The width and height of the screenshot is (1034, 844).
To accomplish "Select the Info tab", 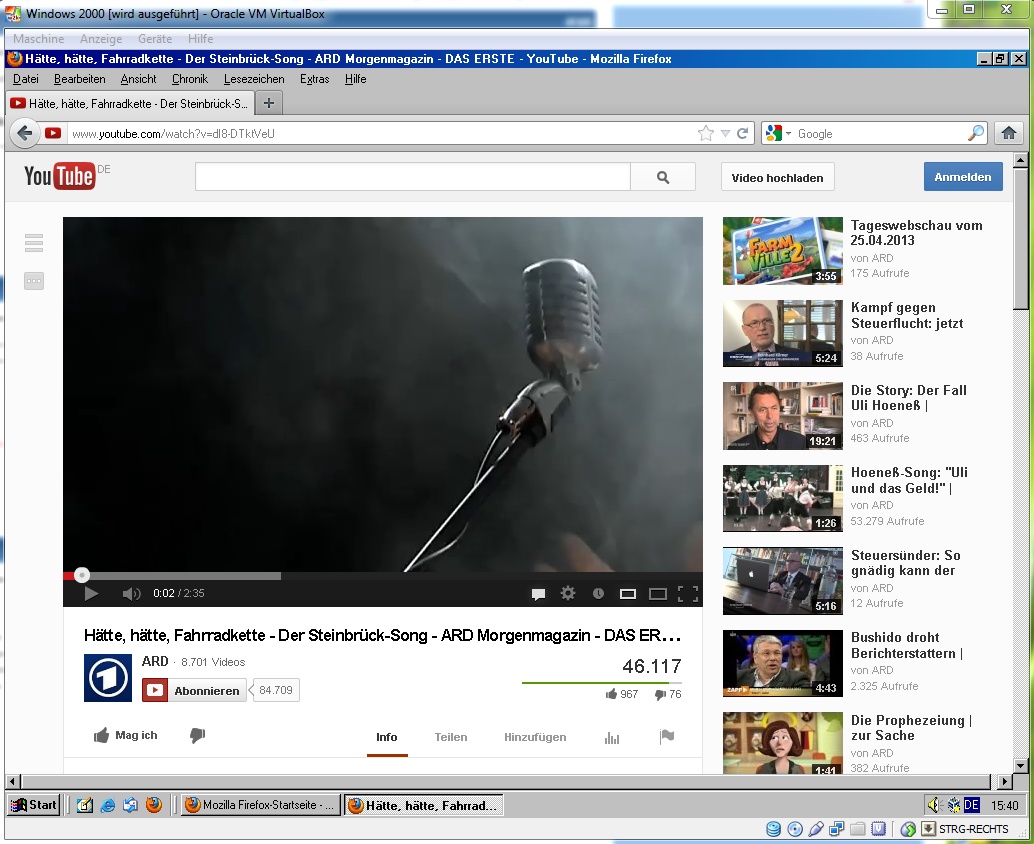I will (x=387, y=737).
